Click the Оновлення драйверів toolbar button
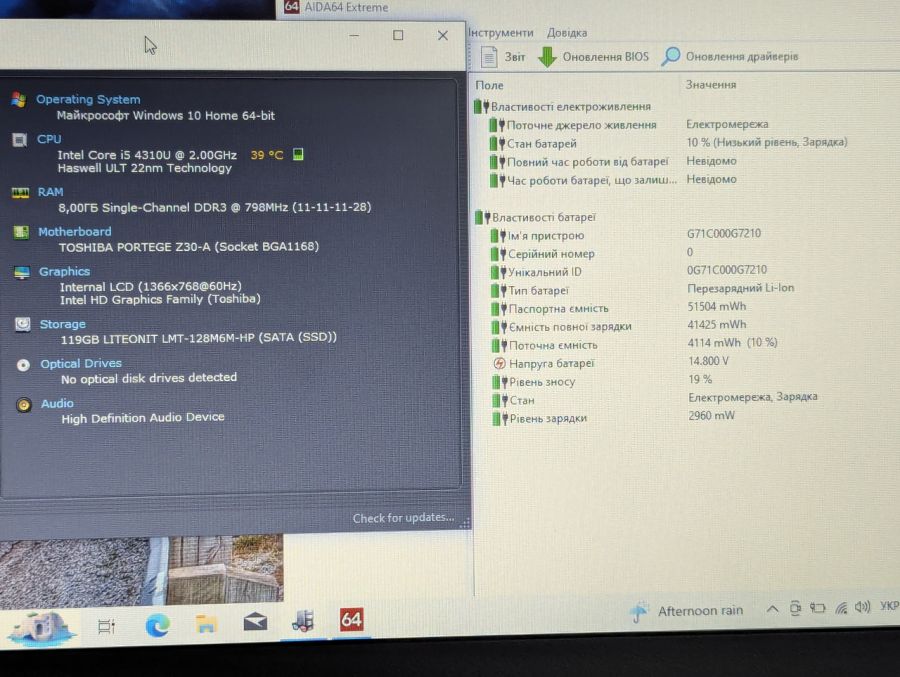Viewport: 900px width, 677px height. pos(730,56)
